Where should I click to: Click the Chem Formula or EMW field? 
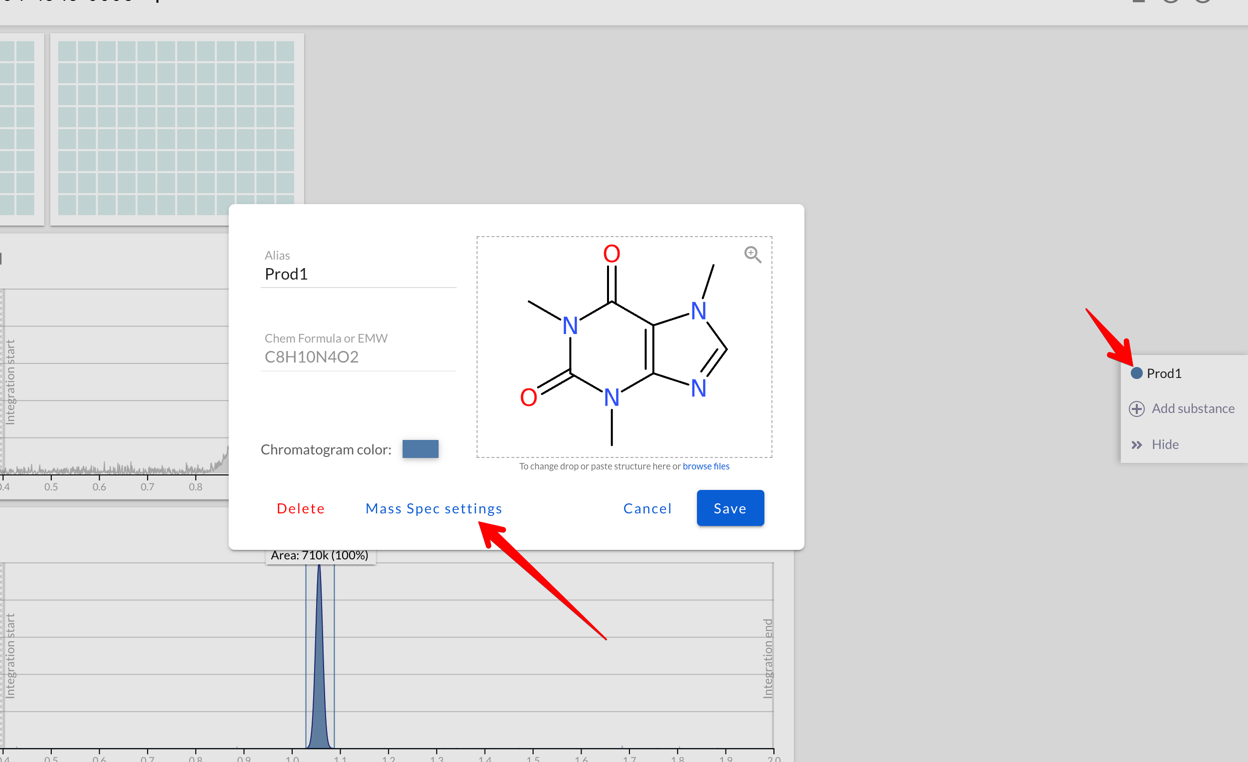[x=358, y=356]
